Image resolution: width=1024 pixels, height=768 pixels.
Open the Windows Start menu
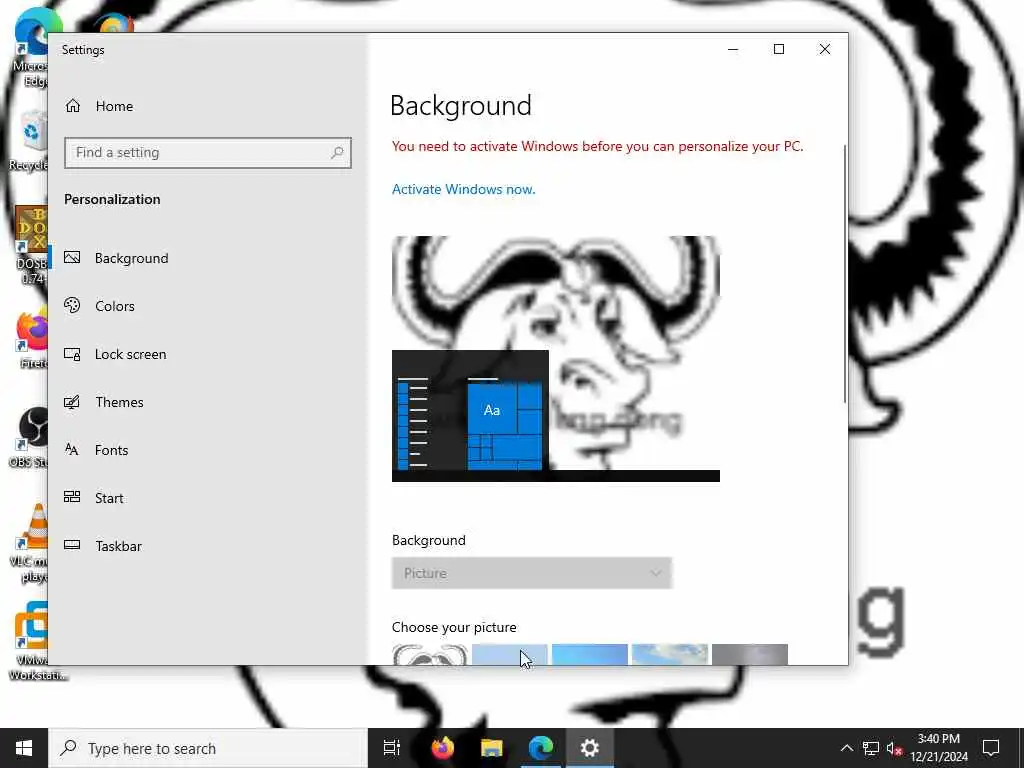24,748
